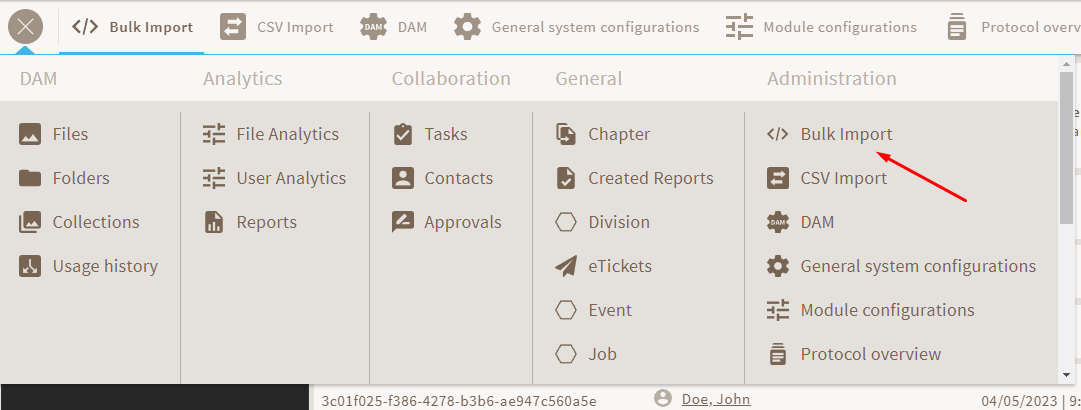Screen dimensions: 1081x410
Task: Click the Tasks clipboard icon
Action: [403, 134]
